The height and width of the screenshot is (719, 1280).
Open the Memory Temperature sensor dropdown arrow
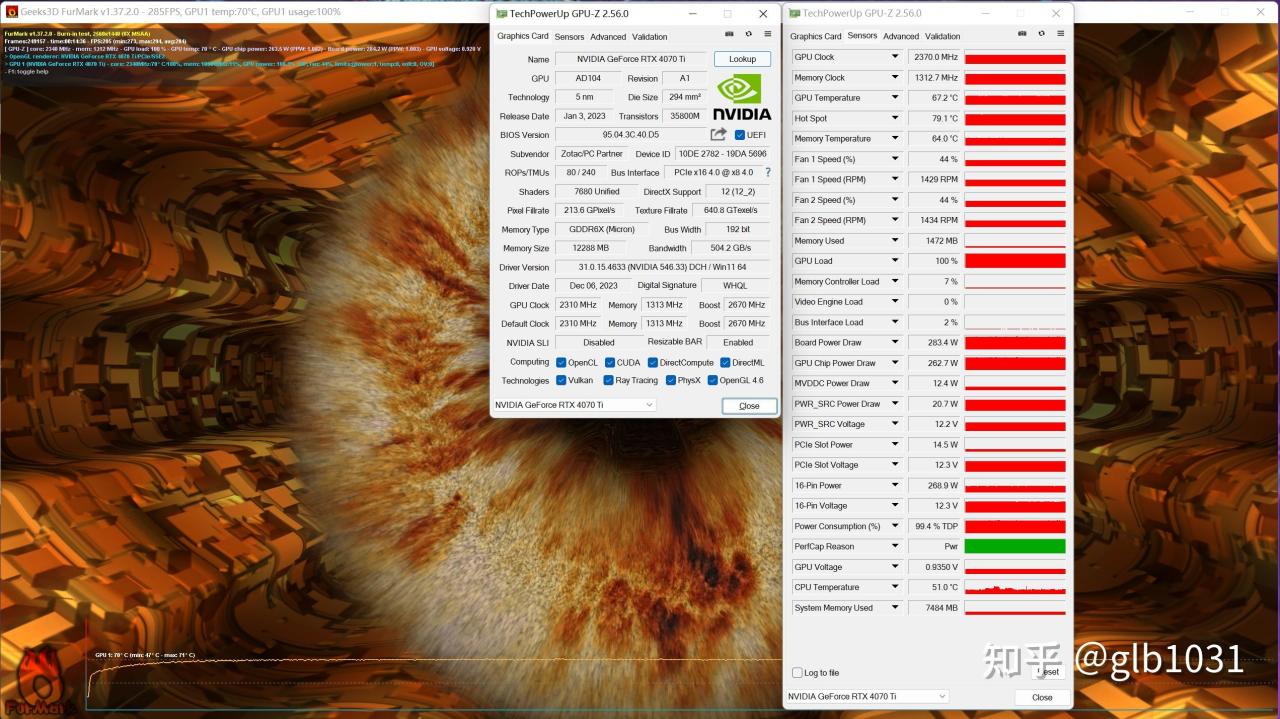(895, 139)
